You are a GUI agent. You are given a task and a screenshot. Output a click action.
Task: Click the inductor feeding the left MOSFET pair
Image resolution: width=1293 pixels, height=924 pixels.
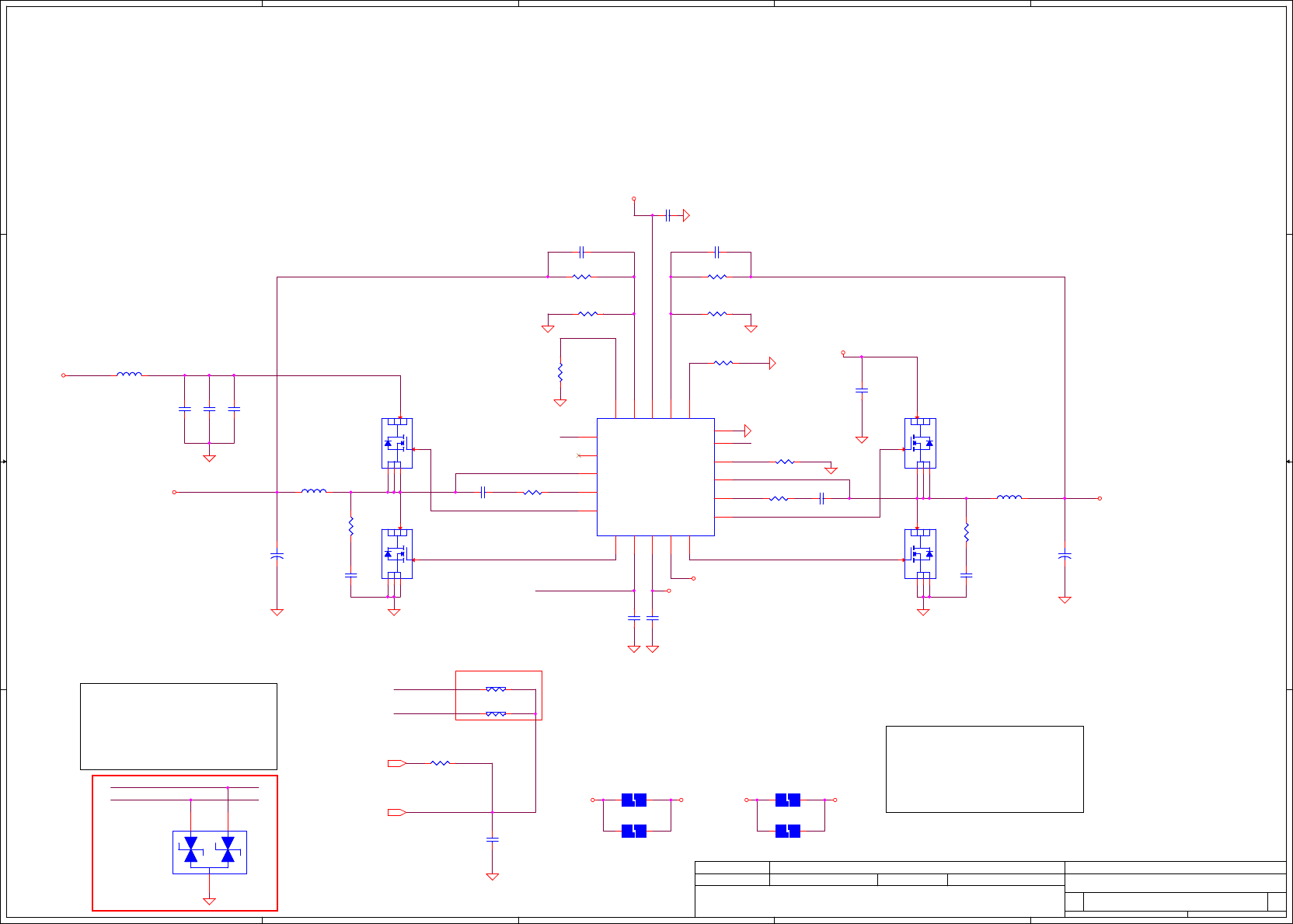[314, 491]
